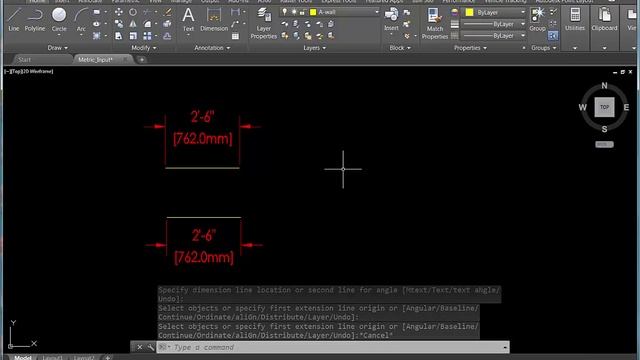Click E on ViewCube compass
Screen dimensions: 640x360
(x=626, y=107)
